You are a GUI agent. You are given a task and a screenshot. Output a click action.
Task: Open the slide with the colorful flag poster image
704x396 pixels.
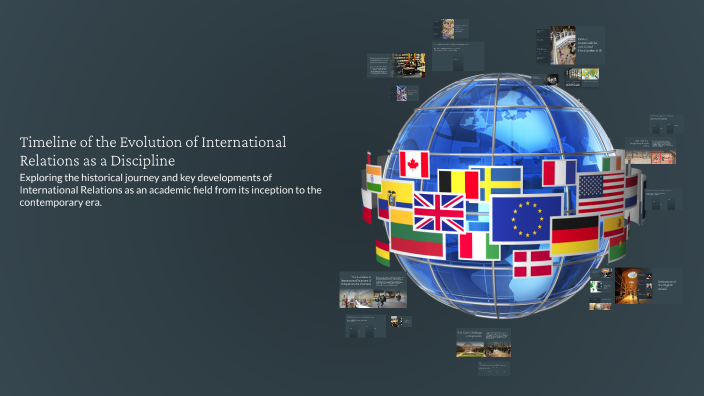click(x=404, y=93)
